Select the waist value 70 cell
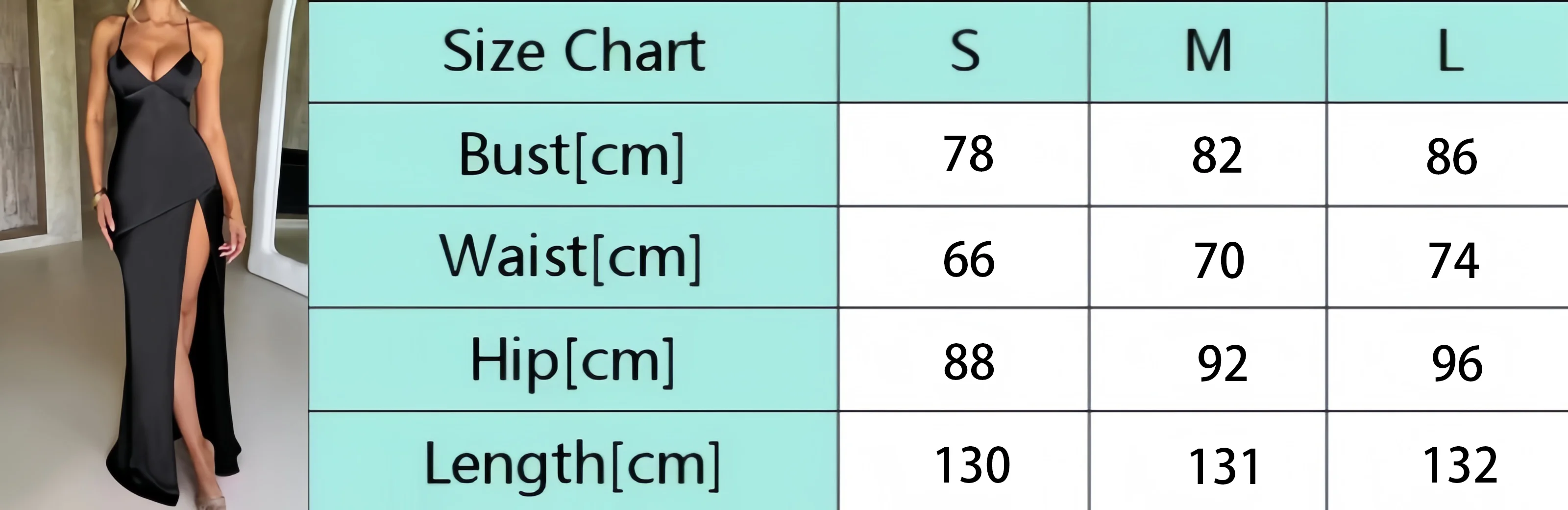 pyautogui.click(x=1208, y=257)
